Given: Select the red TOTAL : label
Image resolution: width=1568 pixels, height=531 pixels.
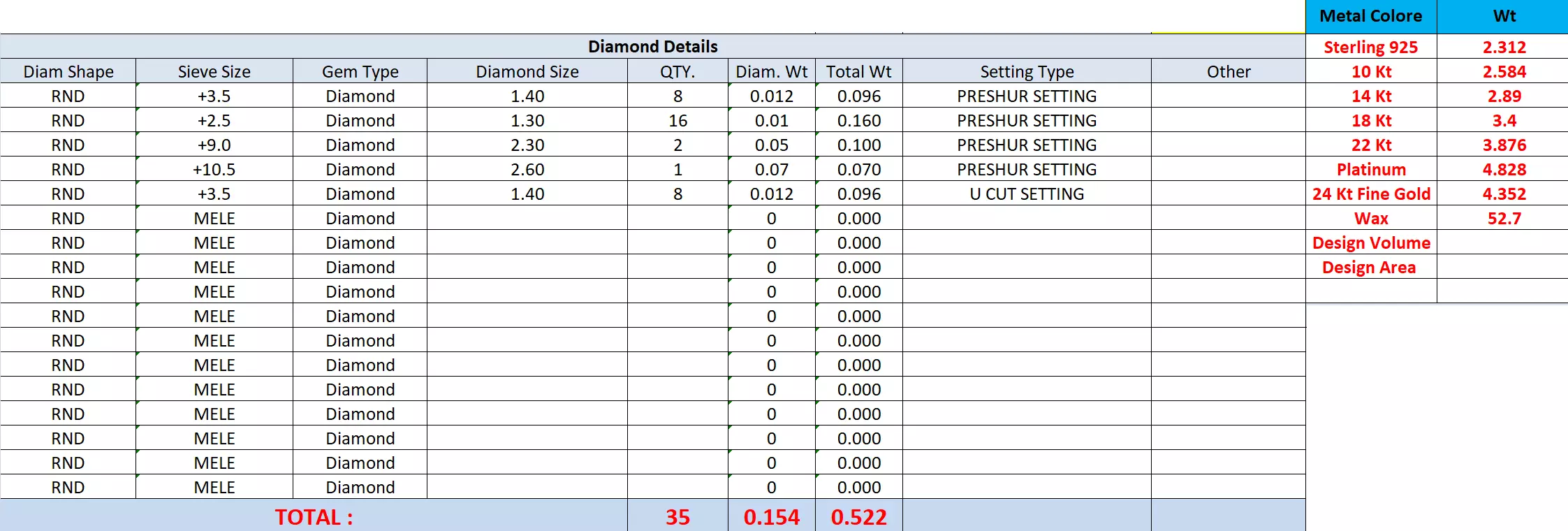Looking at the screenshot, I should click(x=314, y=517).
